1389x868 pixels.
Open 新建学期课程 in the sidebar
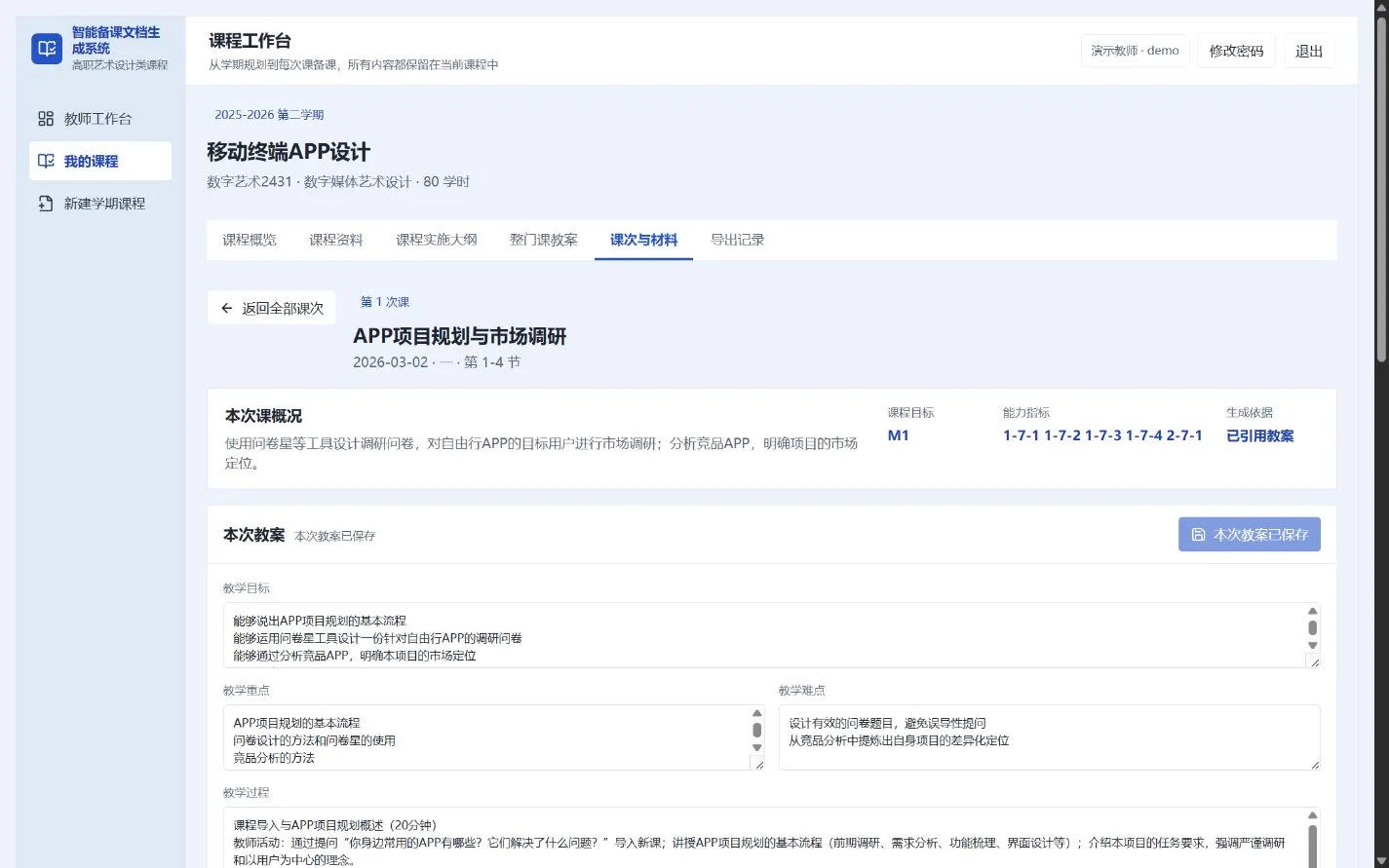tap(100, 204)
